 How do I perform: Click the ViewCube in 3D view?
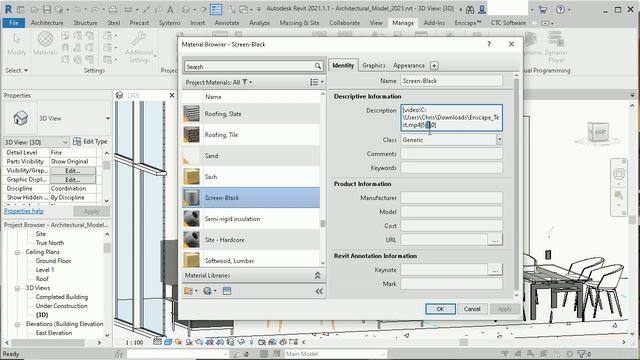click(x=598, y=133)
